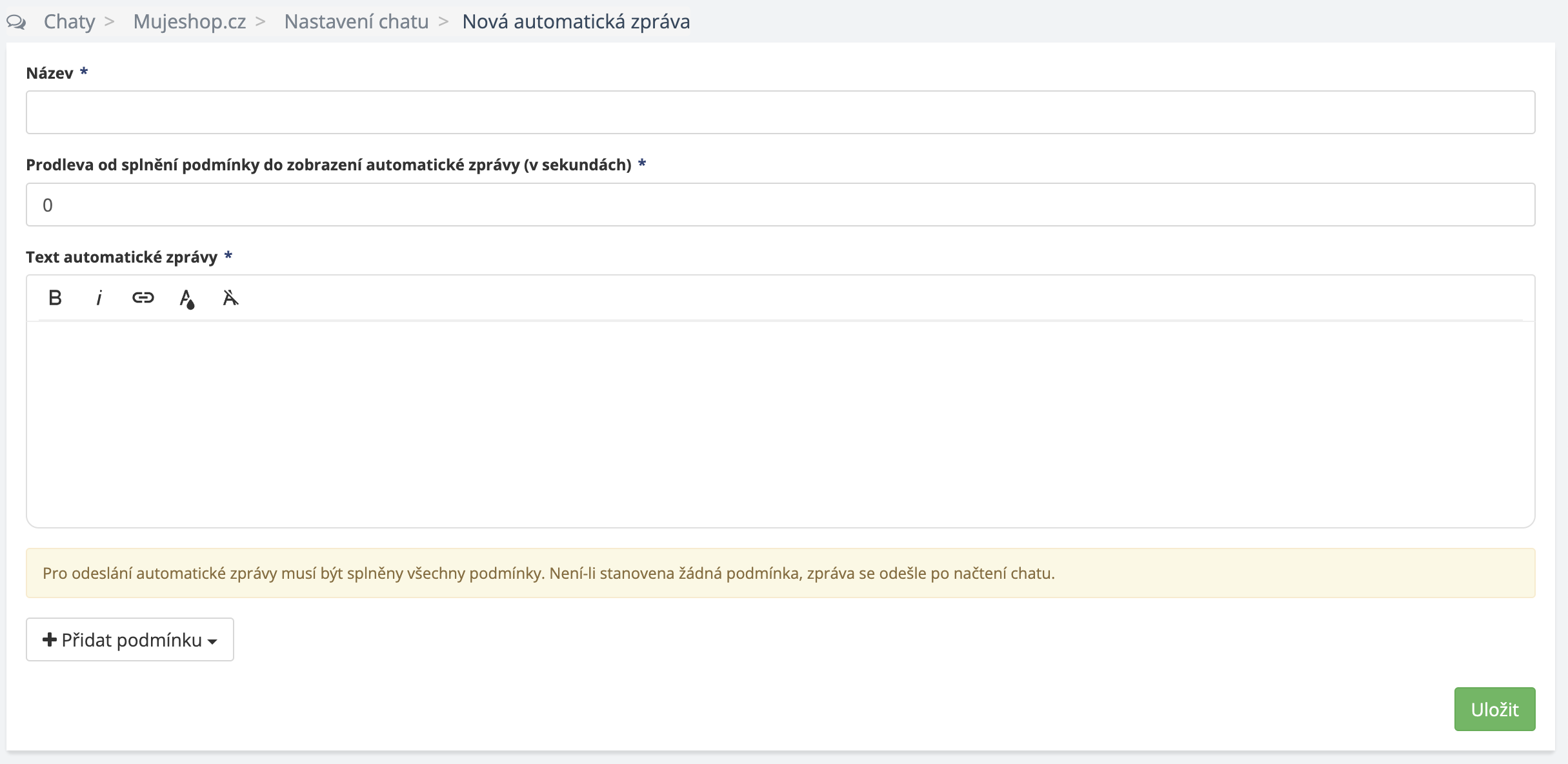Click the Nová automatická zpráva breadcrumb title
The width and height of the screenshot is (1568, 764).
pos(576,22)
